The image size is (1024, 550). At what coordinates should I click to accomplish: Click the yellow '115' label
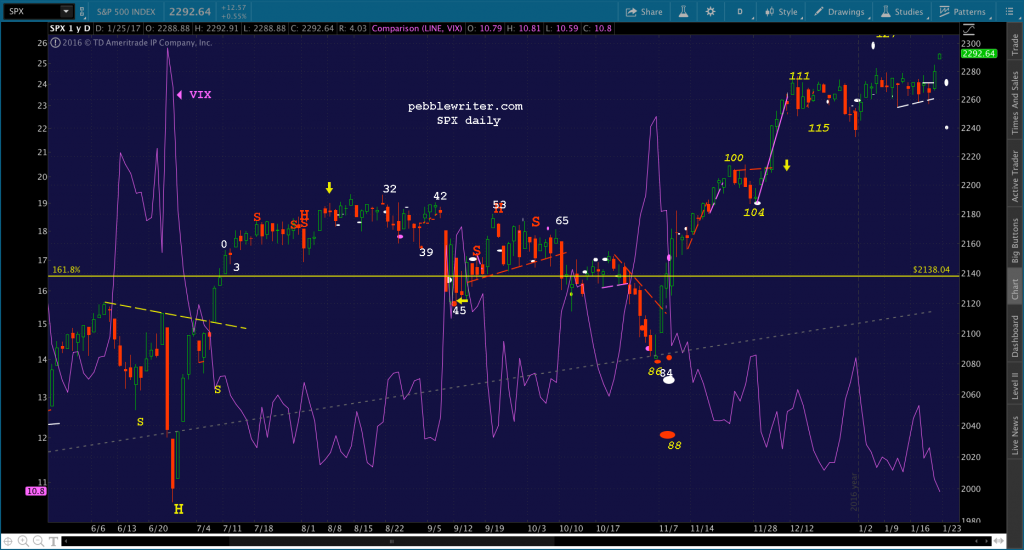[x=818, y=128]
